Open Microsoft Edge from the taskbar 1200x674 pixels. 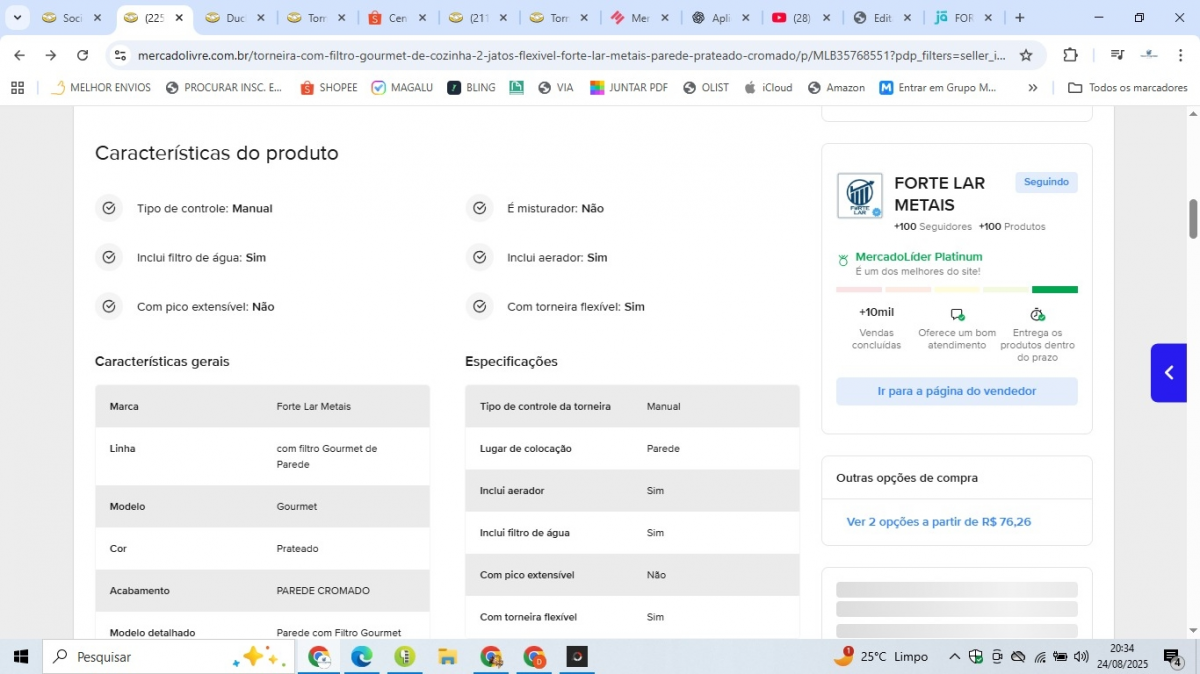361,657
